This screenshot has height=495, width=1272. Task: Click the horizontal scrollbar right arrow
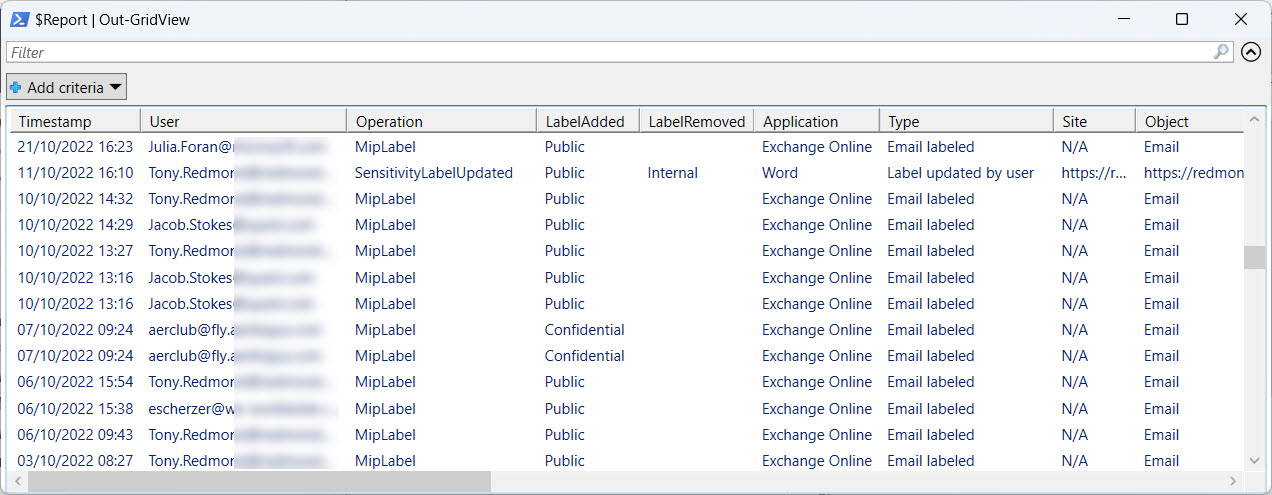(1234, 482)
